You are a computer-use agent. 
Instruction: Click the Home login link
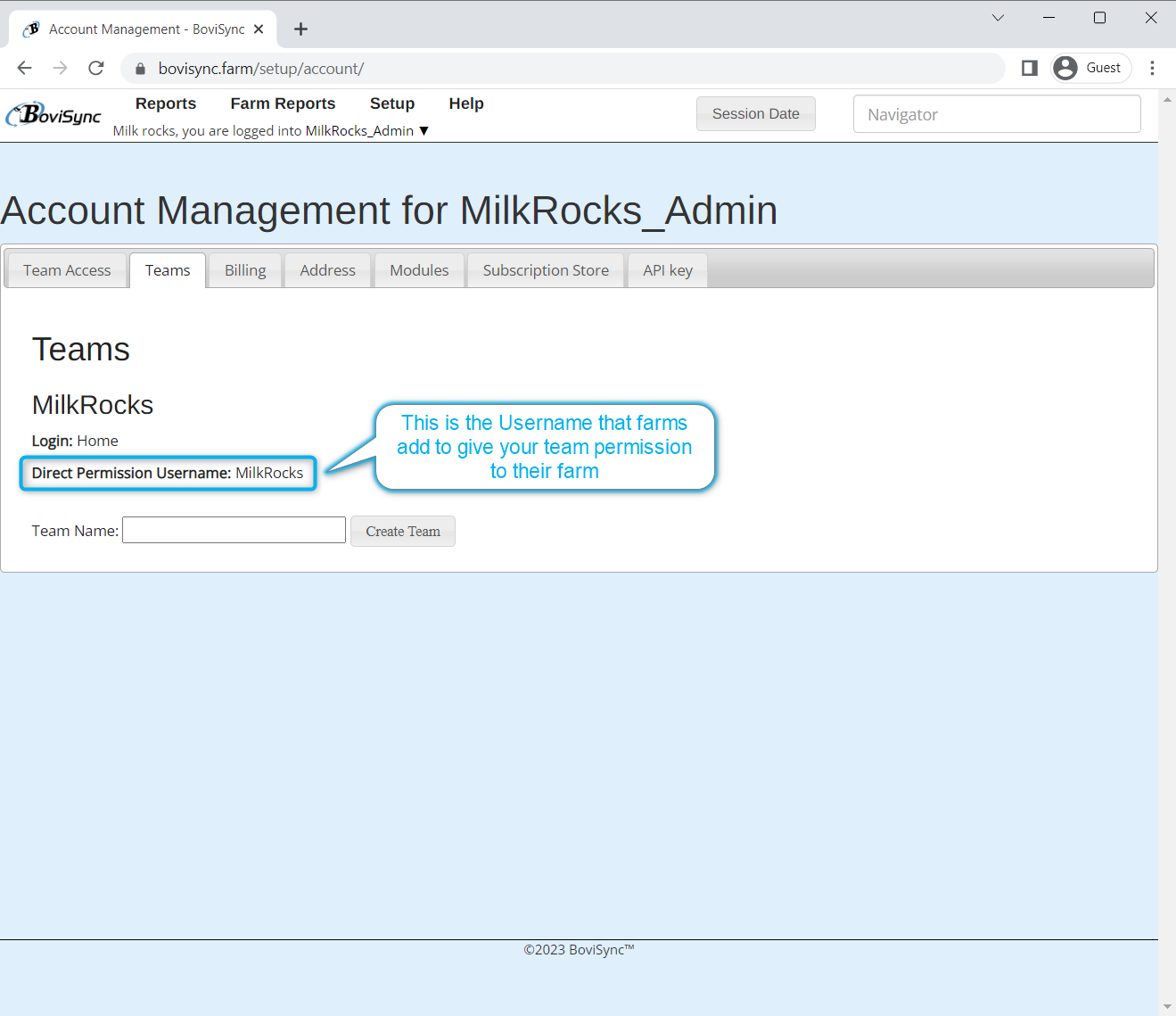(97, 441)
